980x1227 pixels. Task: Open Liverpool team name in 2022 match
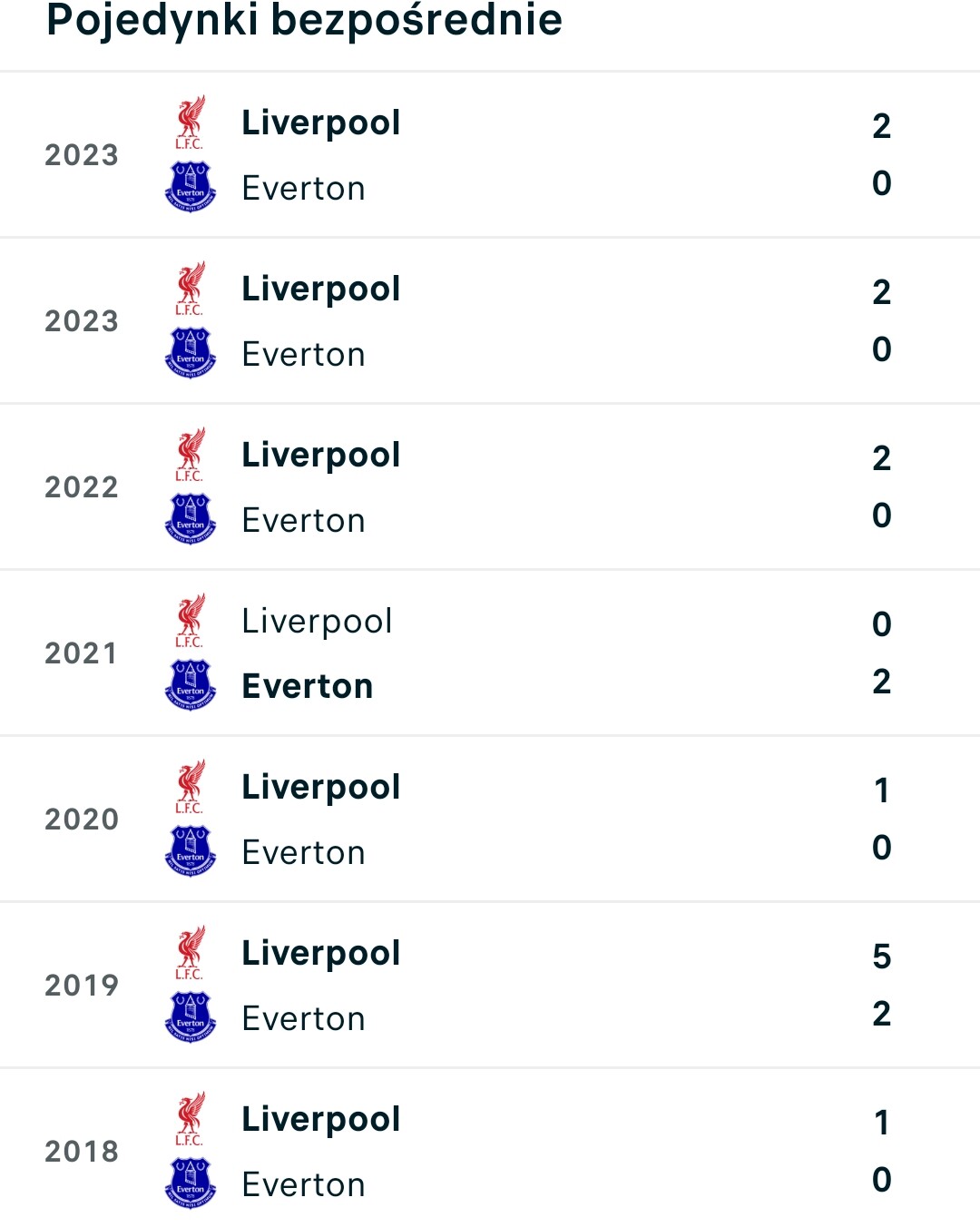click(x=321, y=456)
